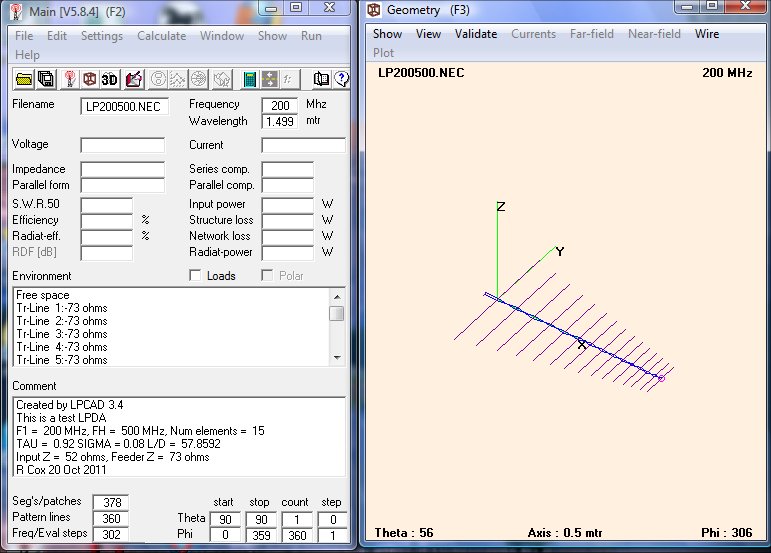771x553 pixels.
Task: Open the Window menu
Action: pos(222,36)
